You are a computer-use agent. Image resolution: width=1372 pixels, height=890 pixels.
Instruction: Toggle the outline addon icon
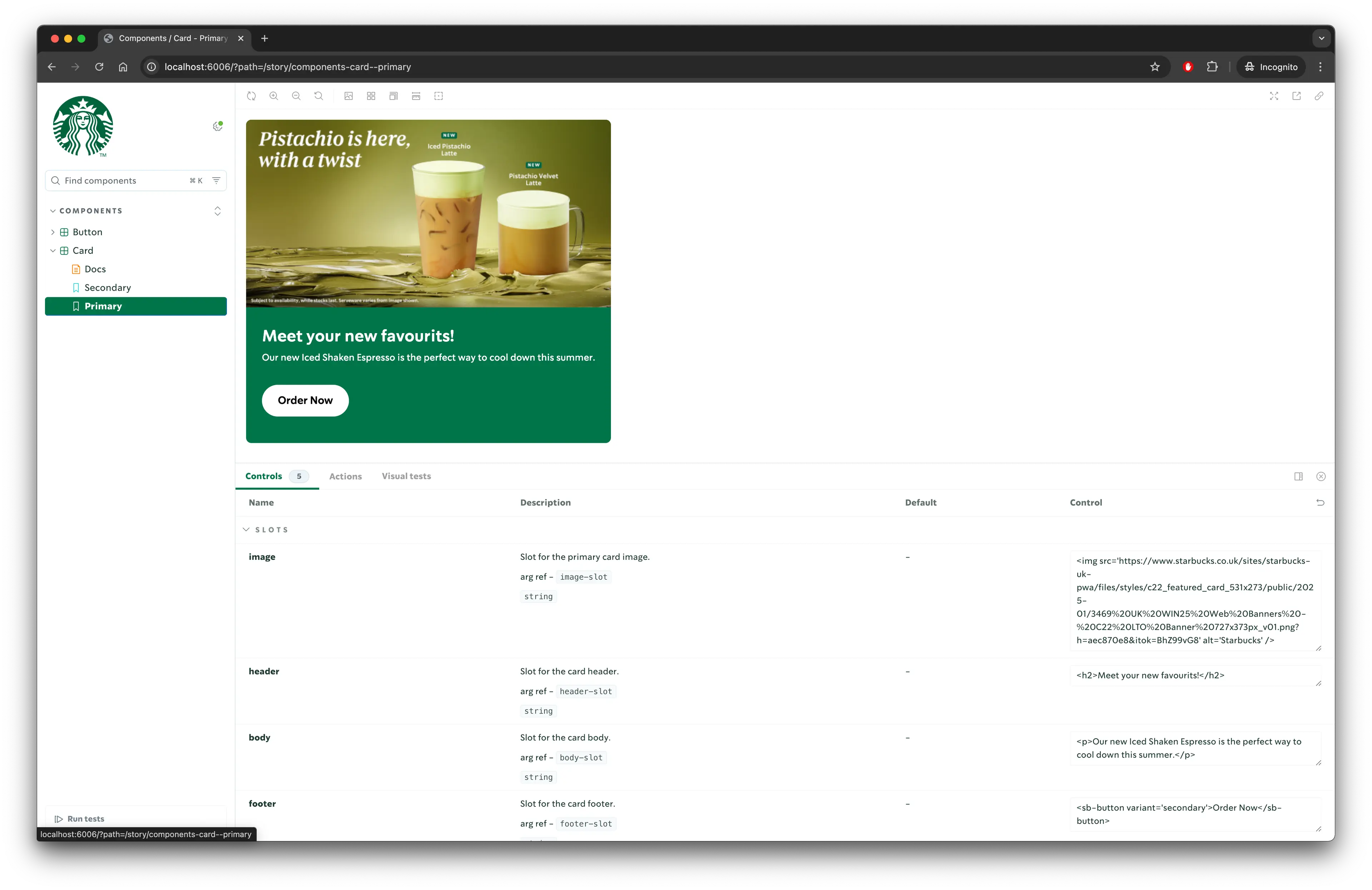pyautogui.click(x=439, y=96)
